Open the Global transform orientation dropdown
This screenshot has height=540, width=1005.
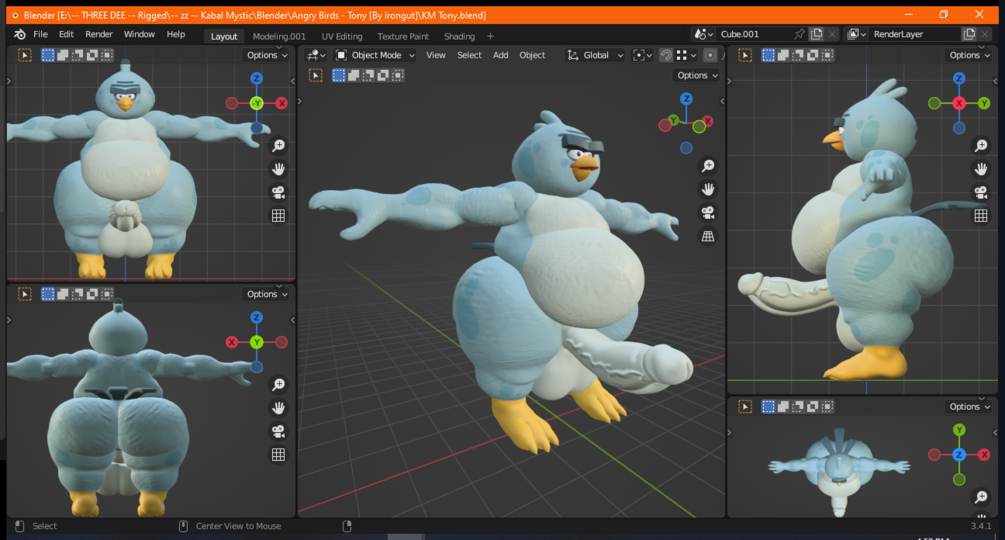(595, 55)
